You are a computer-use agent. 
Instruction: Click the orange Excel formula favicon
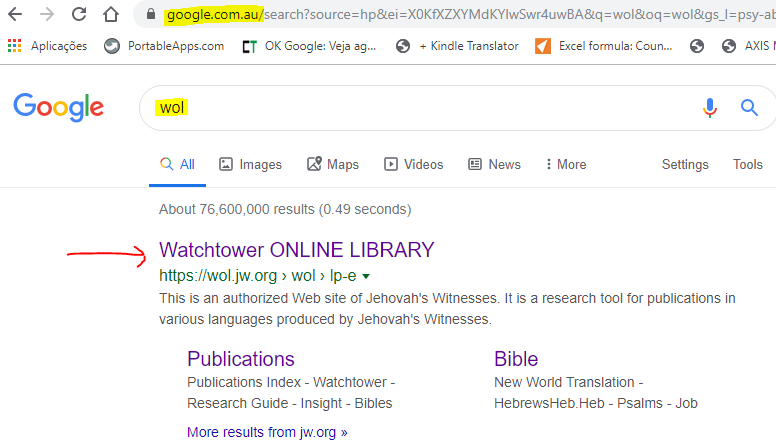pyautogui.click(x=543, y=46)
